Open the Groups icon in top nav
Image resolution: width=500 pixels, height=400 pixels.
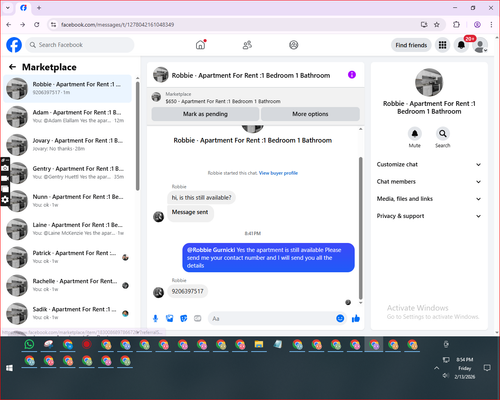293,45
